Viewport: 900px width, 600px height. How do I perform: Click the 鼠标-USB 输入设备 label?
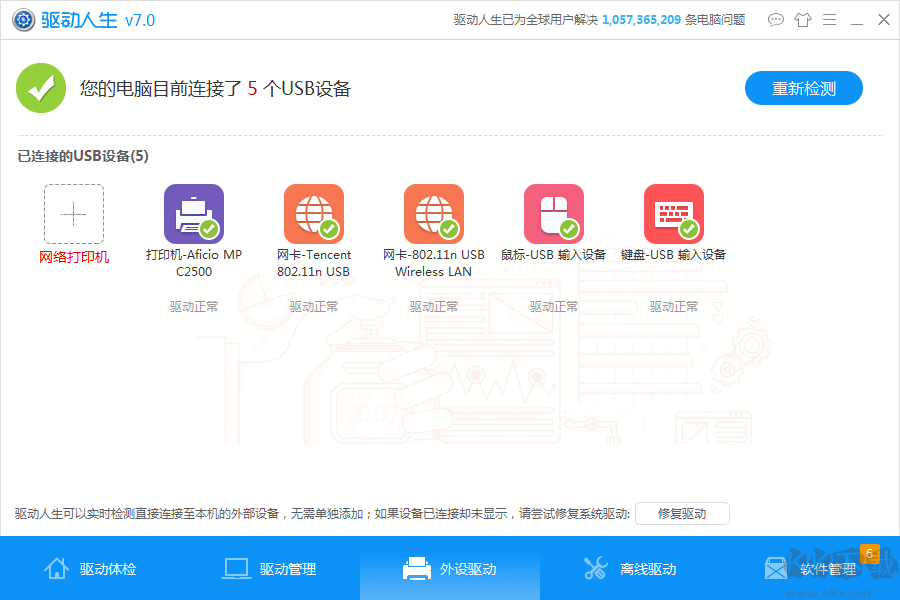(554, 254)
